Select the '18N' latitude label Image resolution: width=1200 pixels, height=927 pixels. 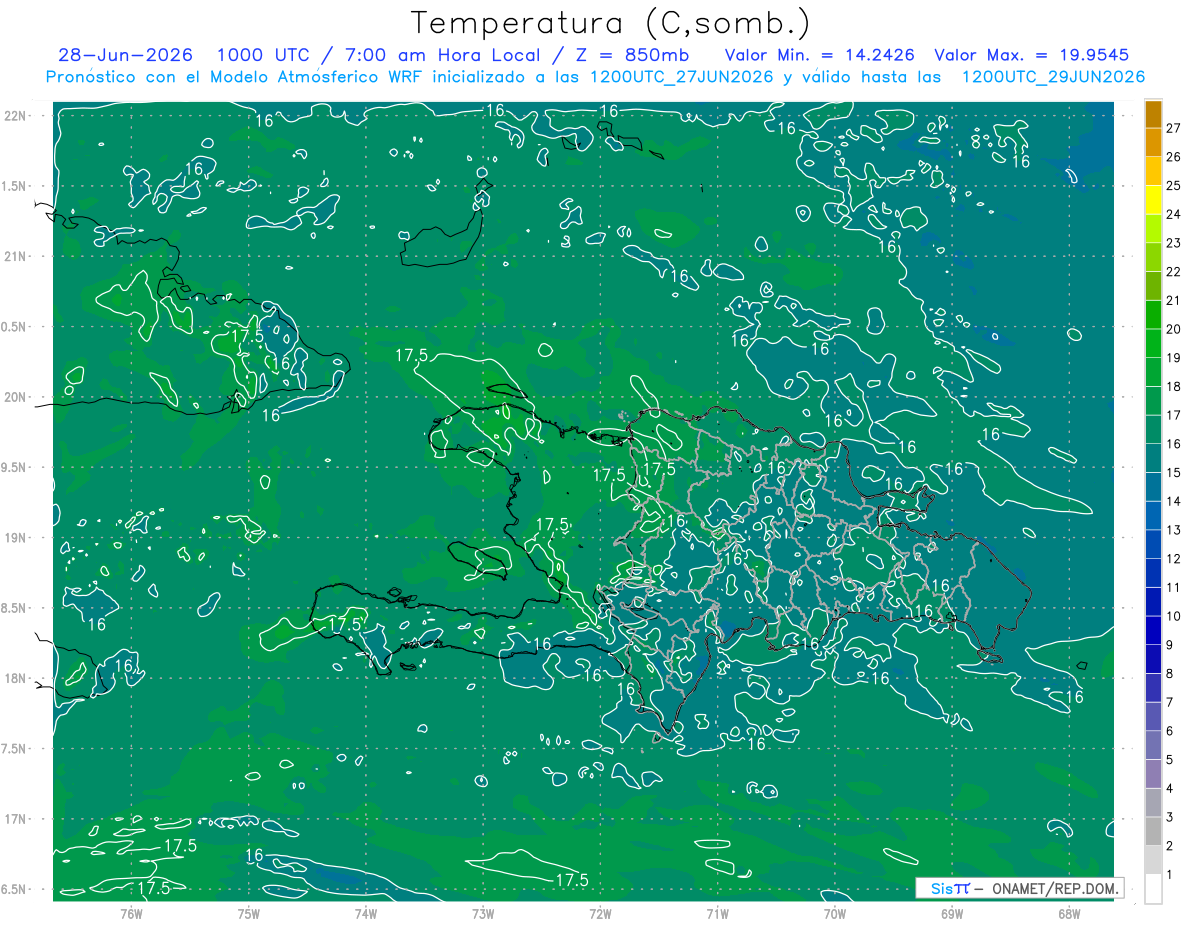click(x=14, y=678)
